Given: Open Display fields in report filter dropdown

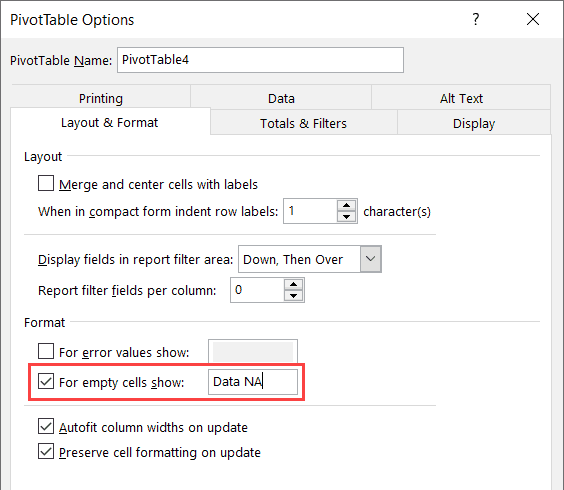Looking at the screenshot, I should [x=370, y=259].
